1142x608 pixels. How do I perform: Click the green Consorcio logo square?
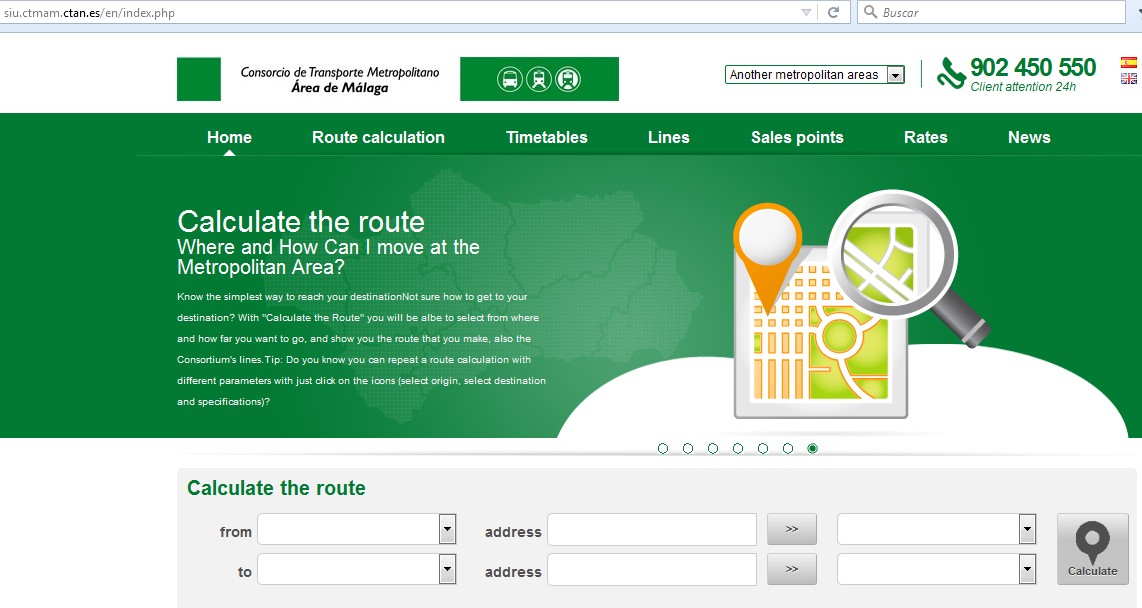(198, 79)
